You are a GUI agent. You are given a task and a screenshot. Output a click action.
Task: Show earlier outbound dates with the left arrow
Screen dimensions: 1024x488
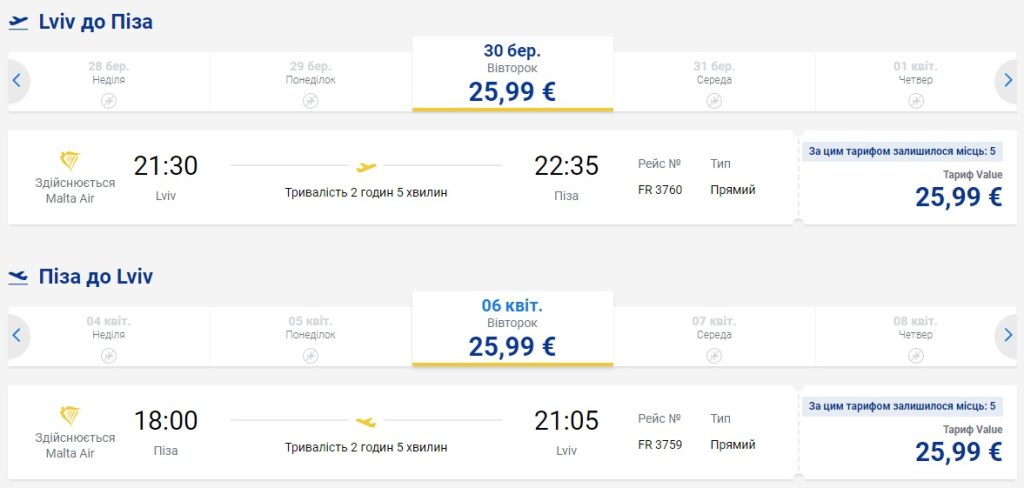(17, 82)
